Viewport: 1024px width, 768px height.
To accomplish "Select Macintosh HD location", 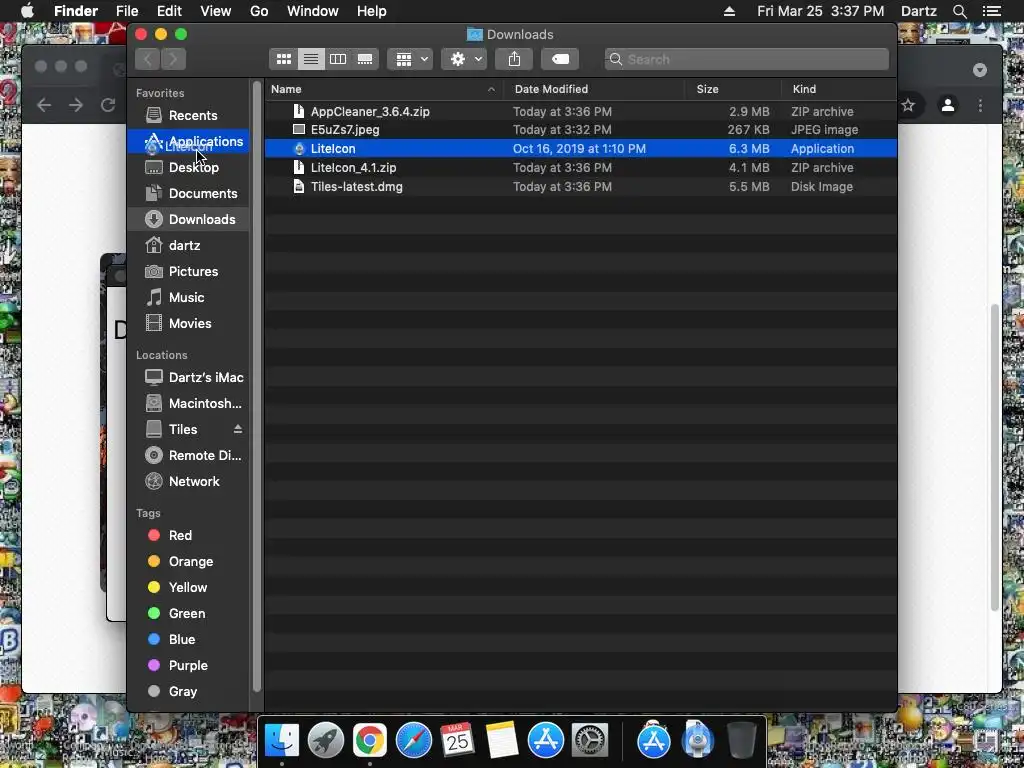I will click(x=188, y=404).
